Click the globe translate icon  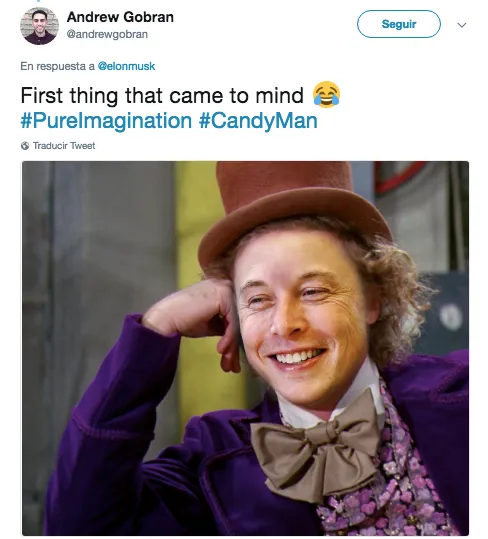tap(25, 146)
